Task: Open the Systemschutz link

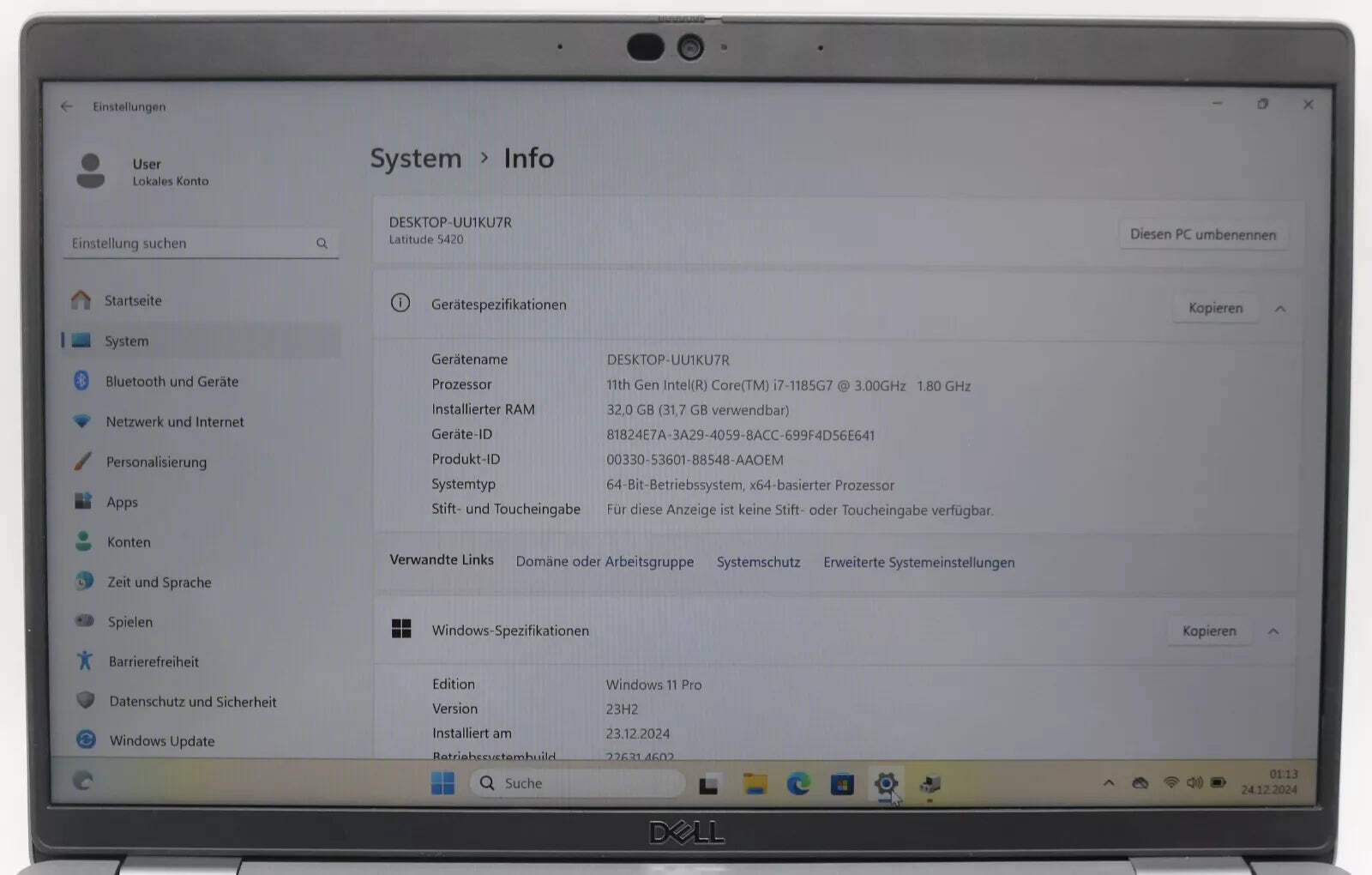Action: click(758, 563)
